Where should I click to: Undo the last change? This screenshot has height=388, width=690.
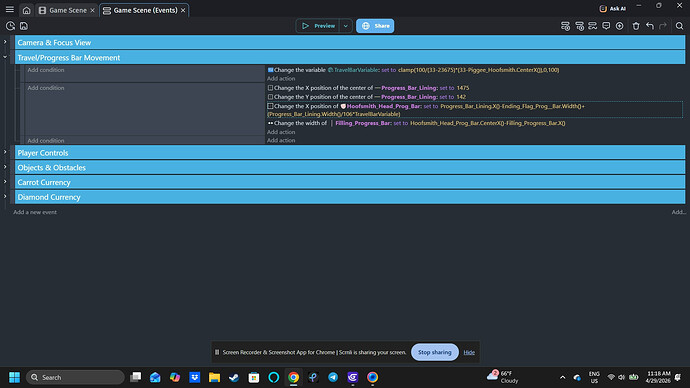[x=650, y=26]
